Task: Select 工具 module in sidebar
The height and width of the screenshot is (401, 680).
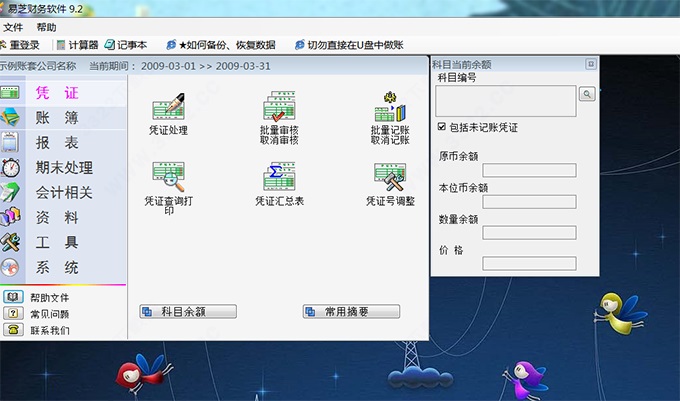Action: (x=57, y=242)
